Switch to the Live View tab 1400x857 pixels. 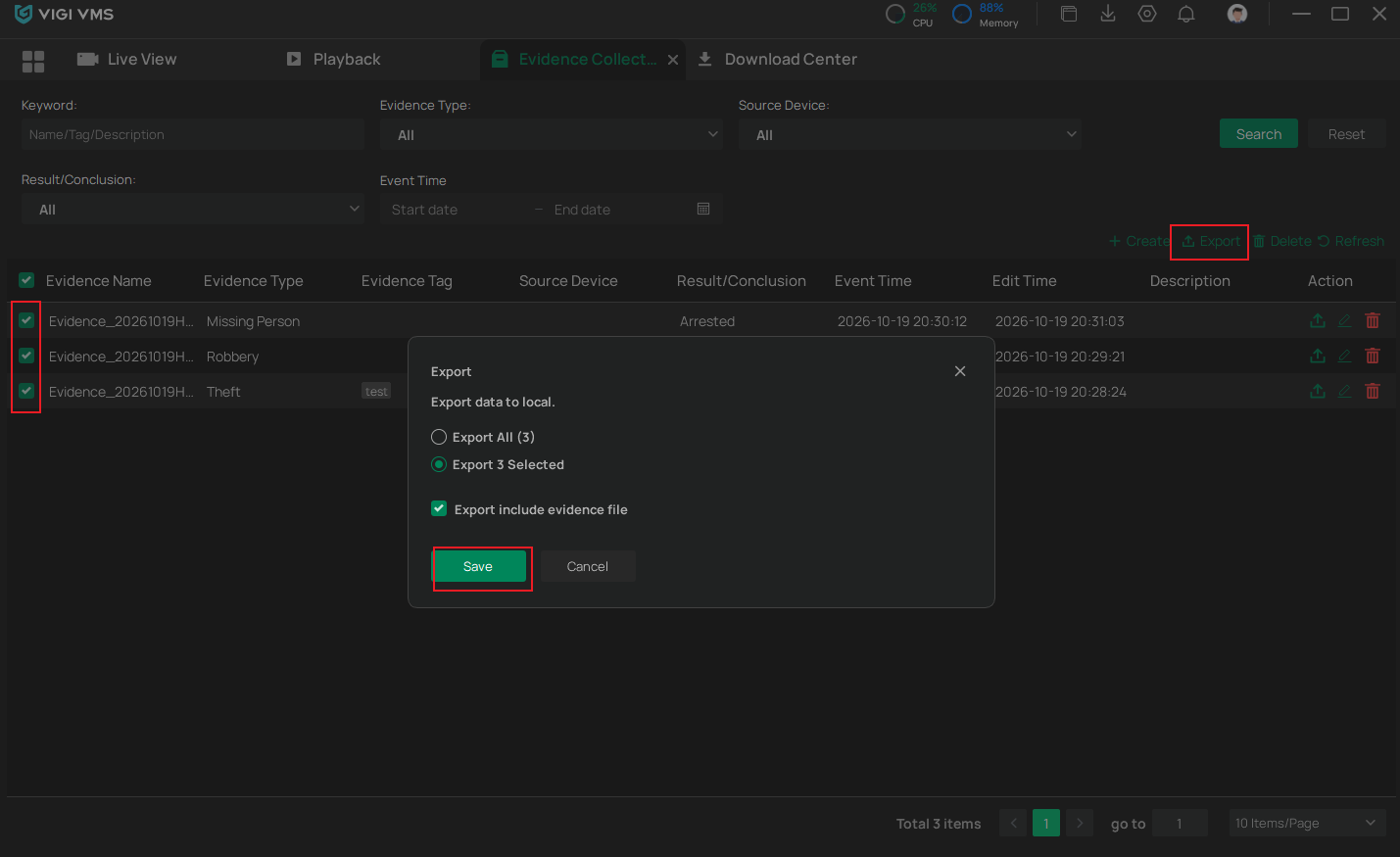click(x=127, y=60)
